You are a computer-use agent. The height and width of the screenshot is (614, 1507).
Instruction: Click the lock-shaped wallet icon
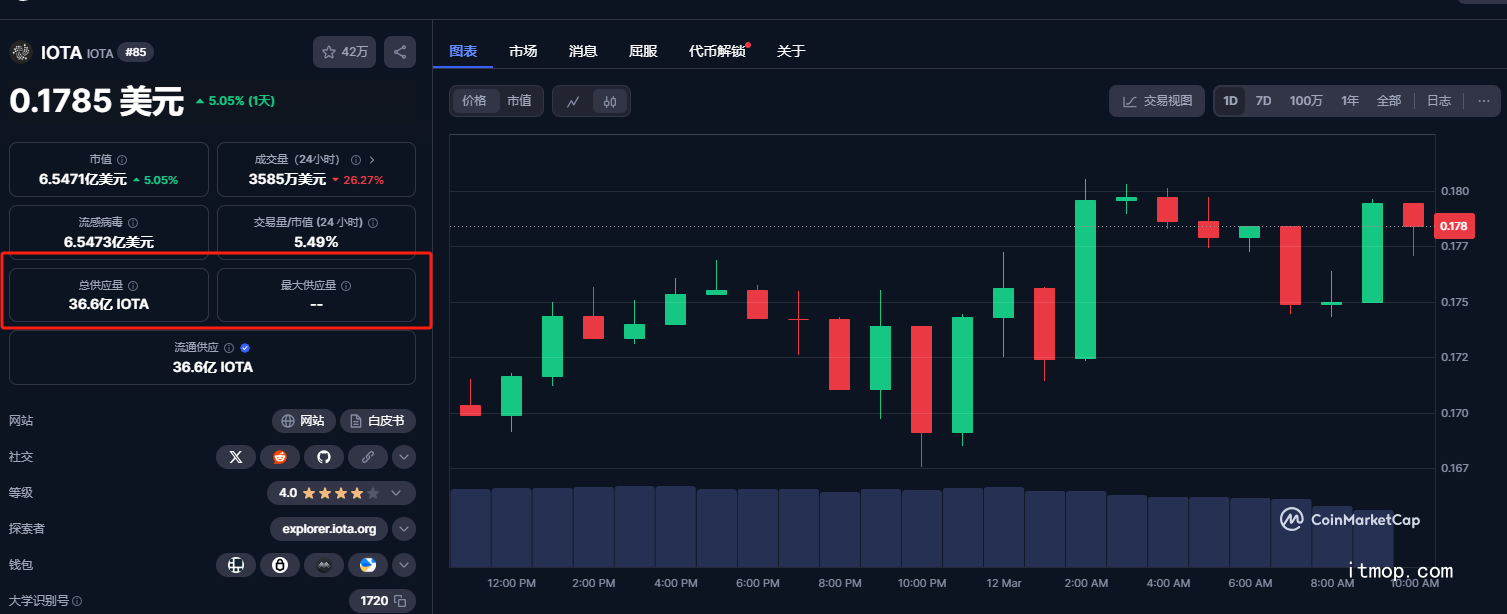click(280, 565)
